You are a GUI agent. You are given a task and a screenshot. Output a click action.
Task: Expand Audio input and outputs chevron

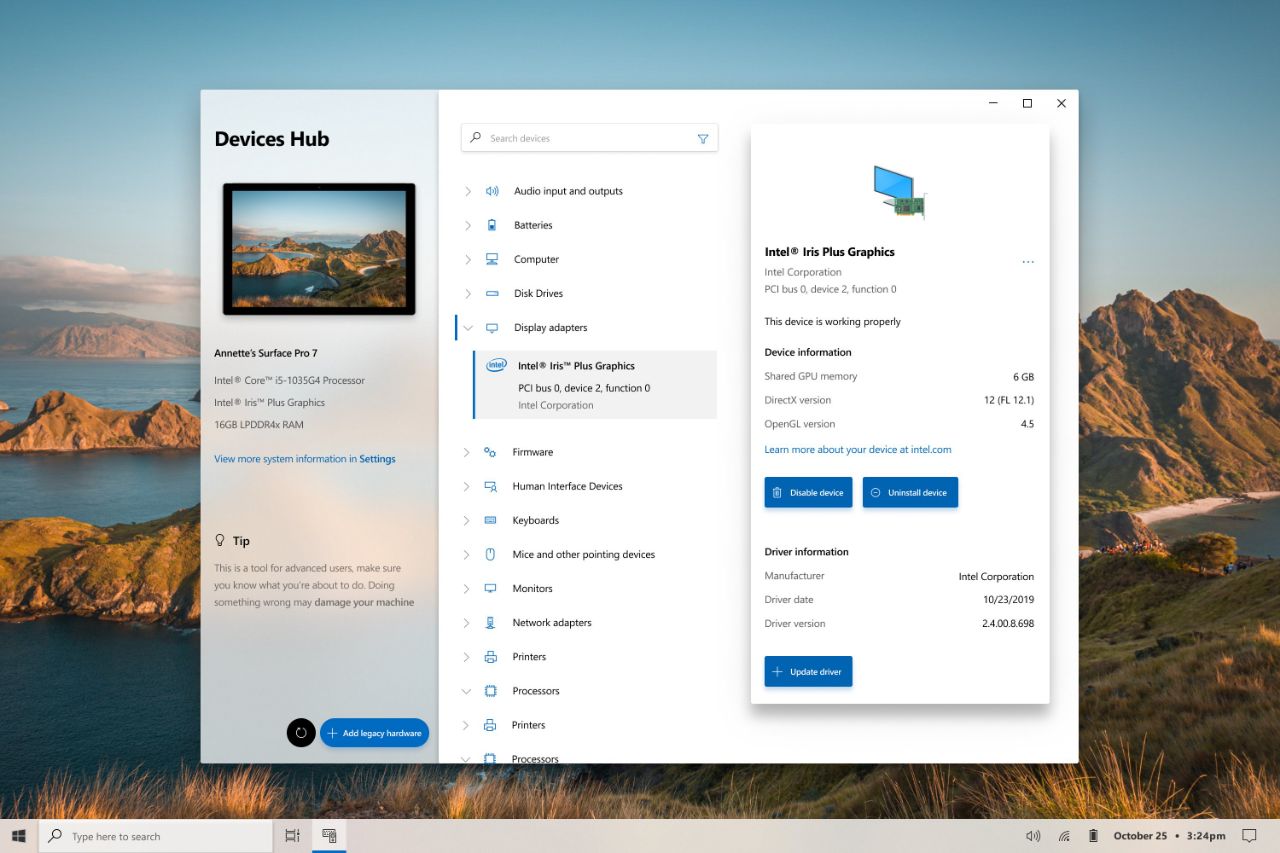point(467,191)
